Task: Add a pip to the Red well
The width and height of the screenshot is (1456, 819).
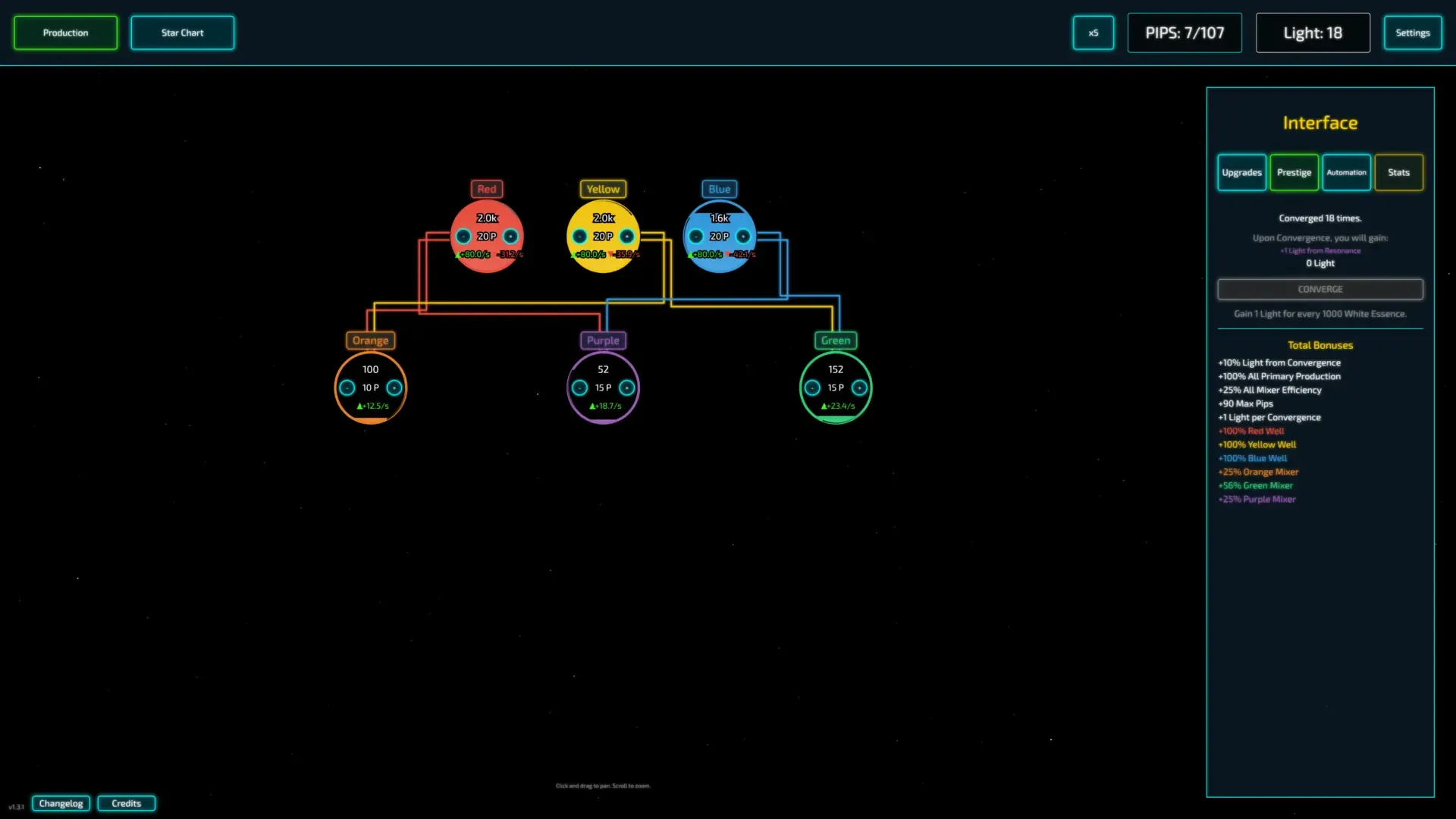Action: pos(511,237)
